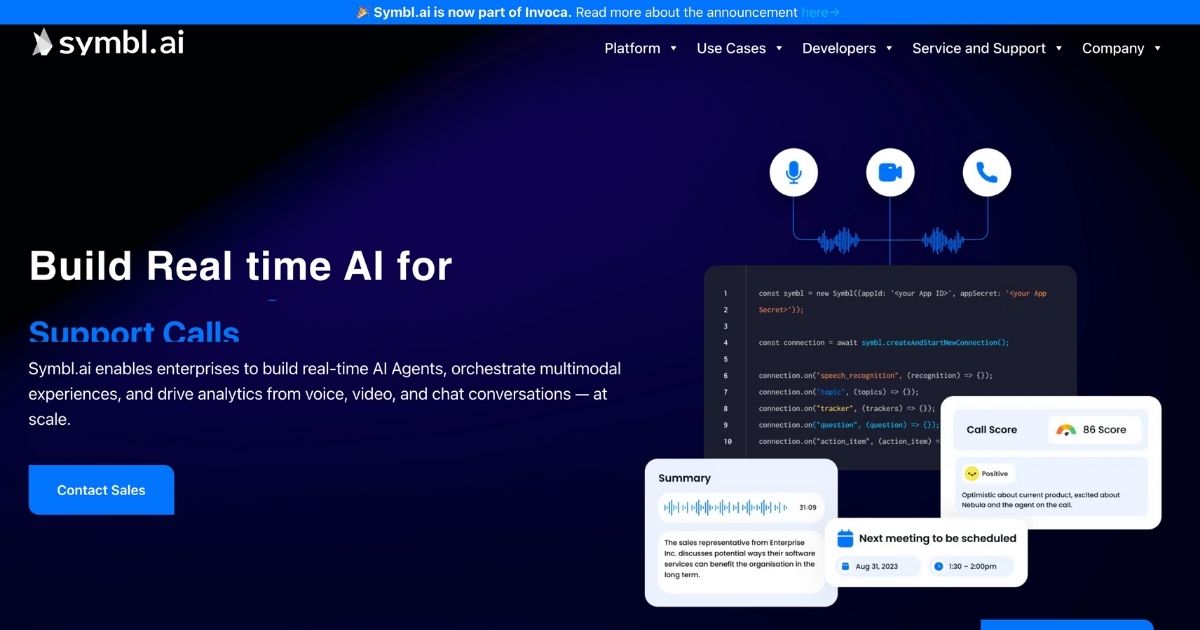
Task: Open the Service and Support menu
Action: pyautogui.click(x=979, y=48)
